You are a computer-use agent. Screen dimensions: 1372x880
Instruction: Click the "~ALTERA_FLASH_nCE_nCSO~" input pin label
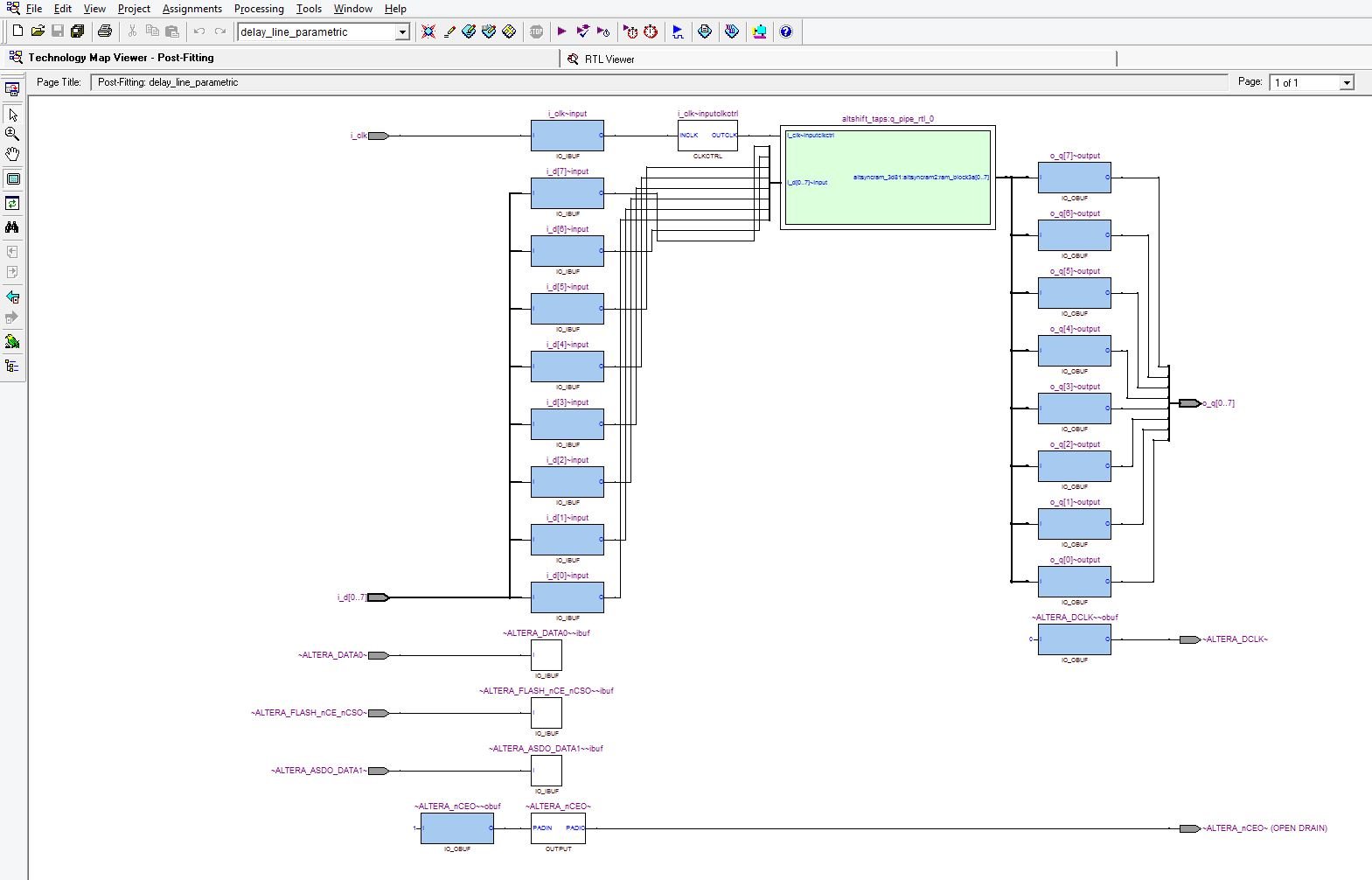coord(309,713)
